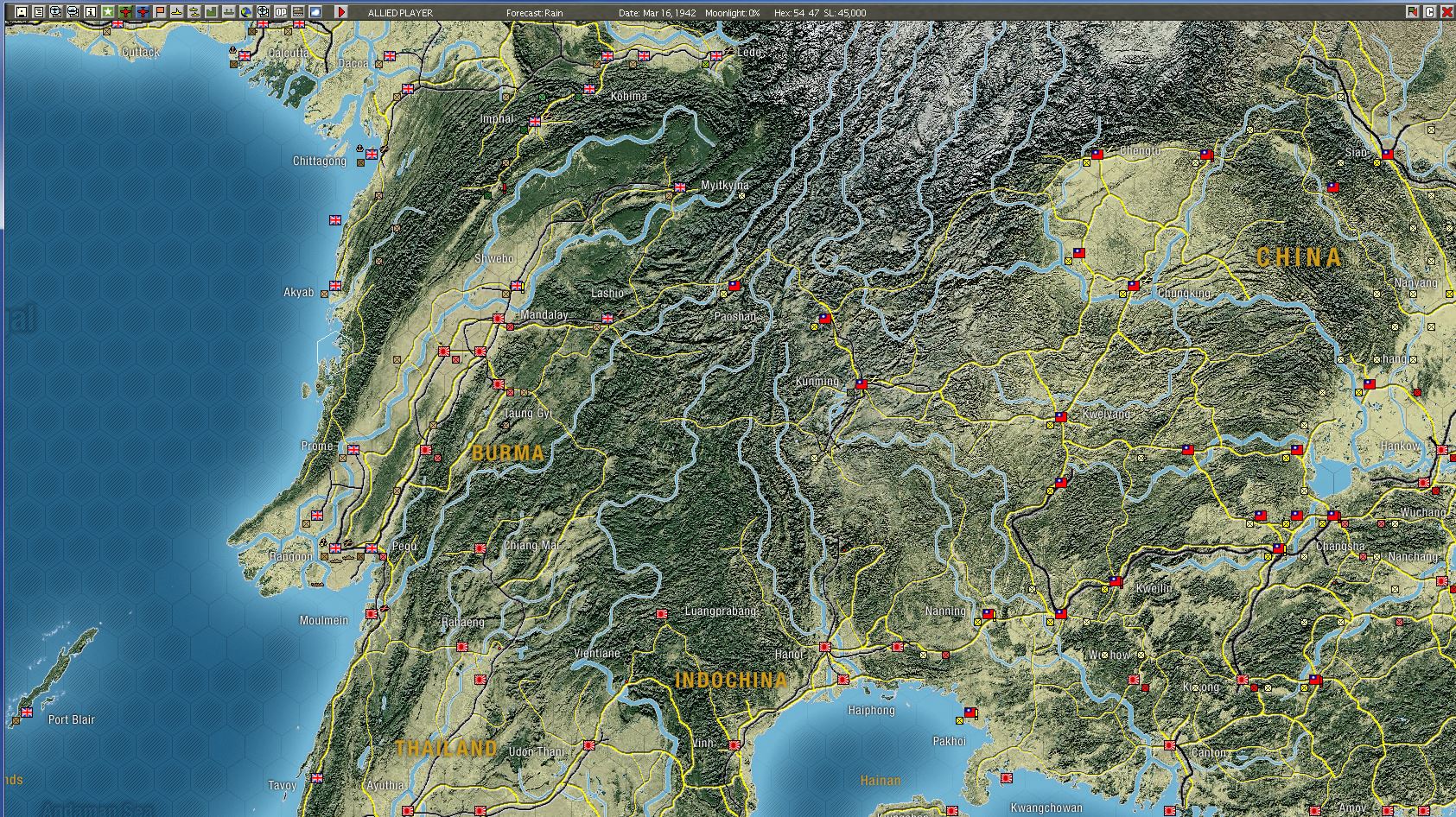Open the information 'i' screen icon
The image size is (1456, 817).
click(x=91, y=12)
